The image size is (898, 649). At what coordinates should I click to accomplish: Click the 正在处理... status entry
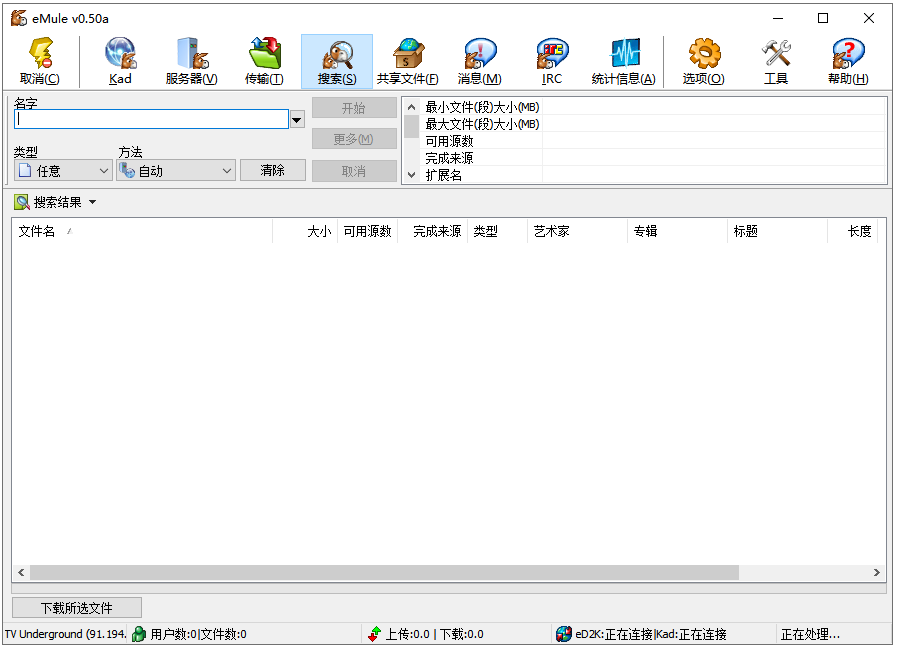(x=810, y=634)
